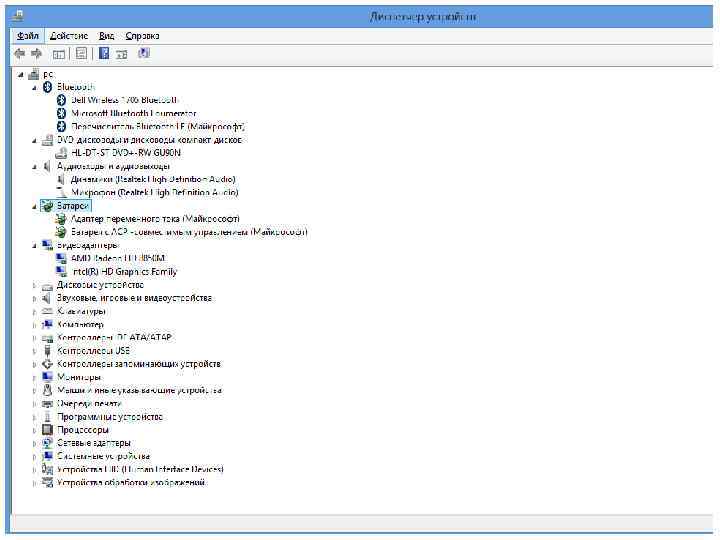Expand Звуковые, игровые и видеоустройства
The image size is (720, 540).
tap(34, 299)
